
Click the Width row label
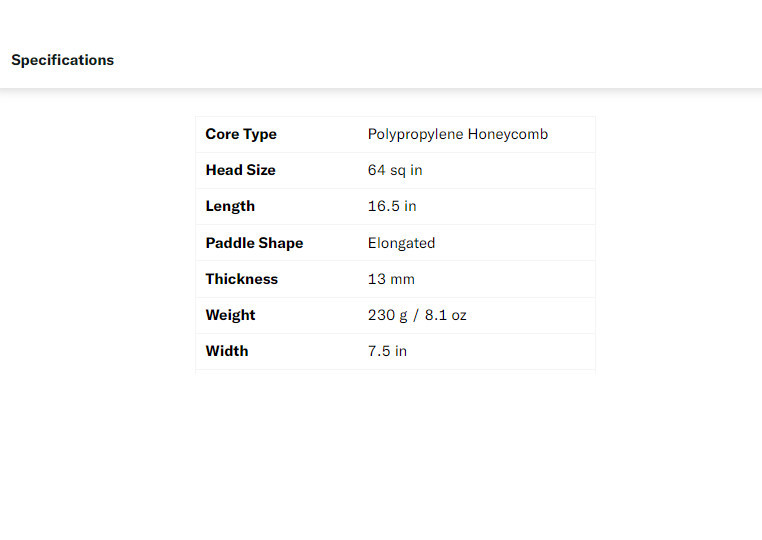coord(227,351)
